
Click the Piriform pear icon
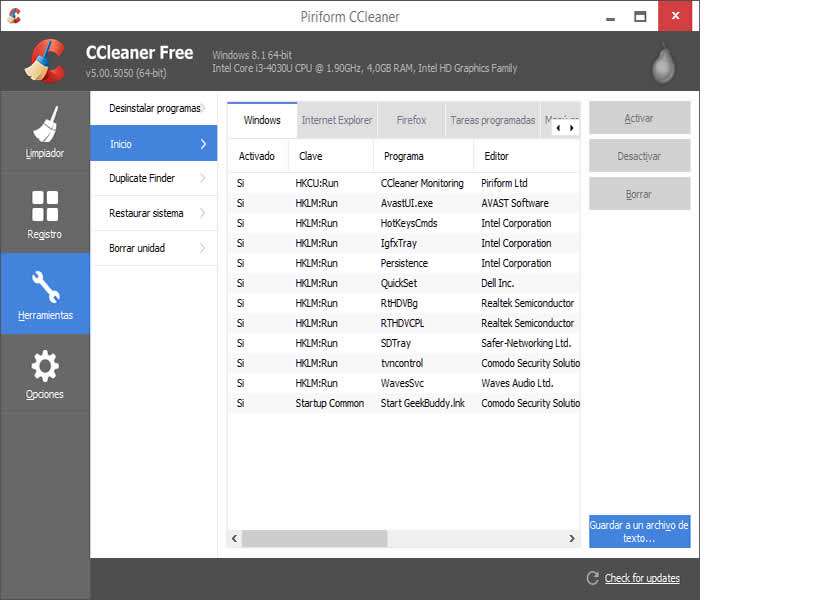point(663,63)
